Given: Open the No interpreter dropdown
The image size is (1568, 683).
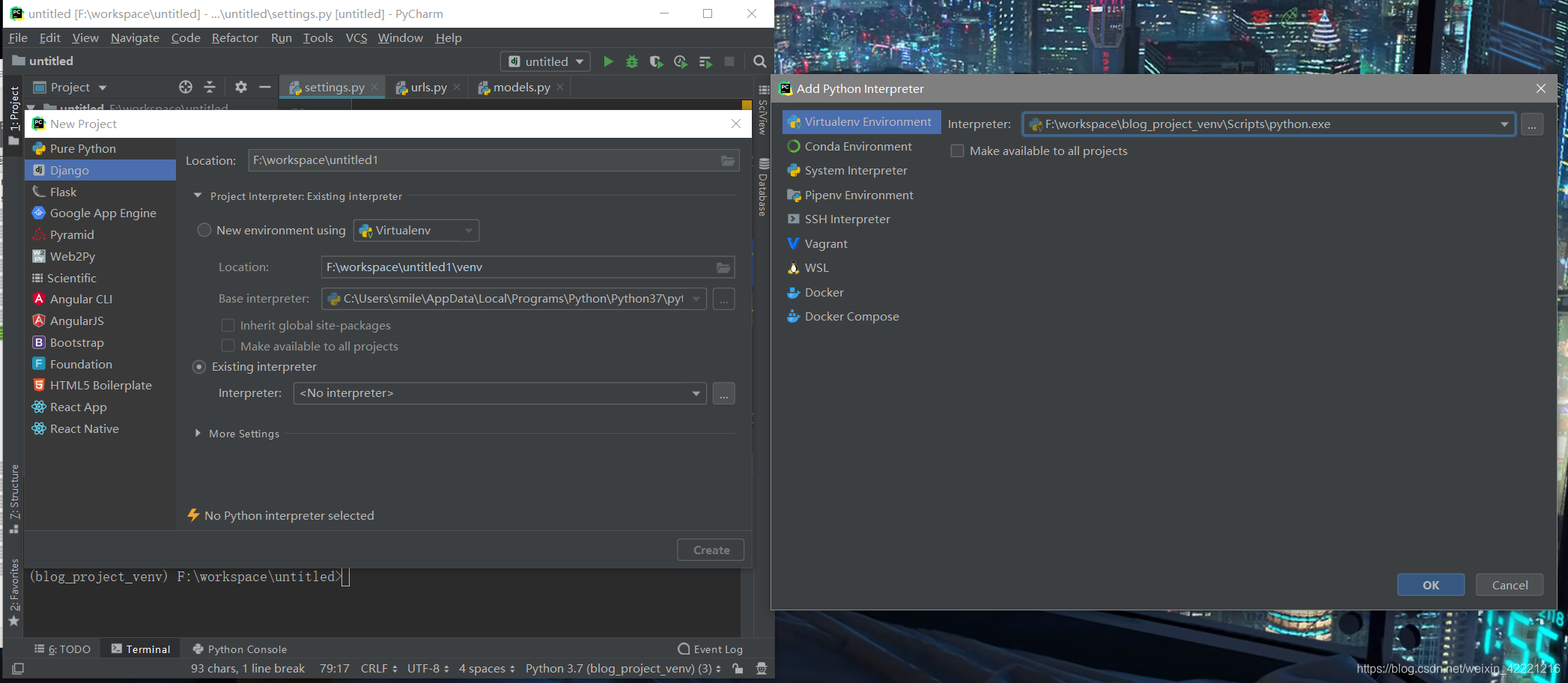Looking at the screenshot, I should pos(696,393).
